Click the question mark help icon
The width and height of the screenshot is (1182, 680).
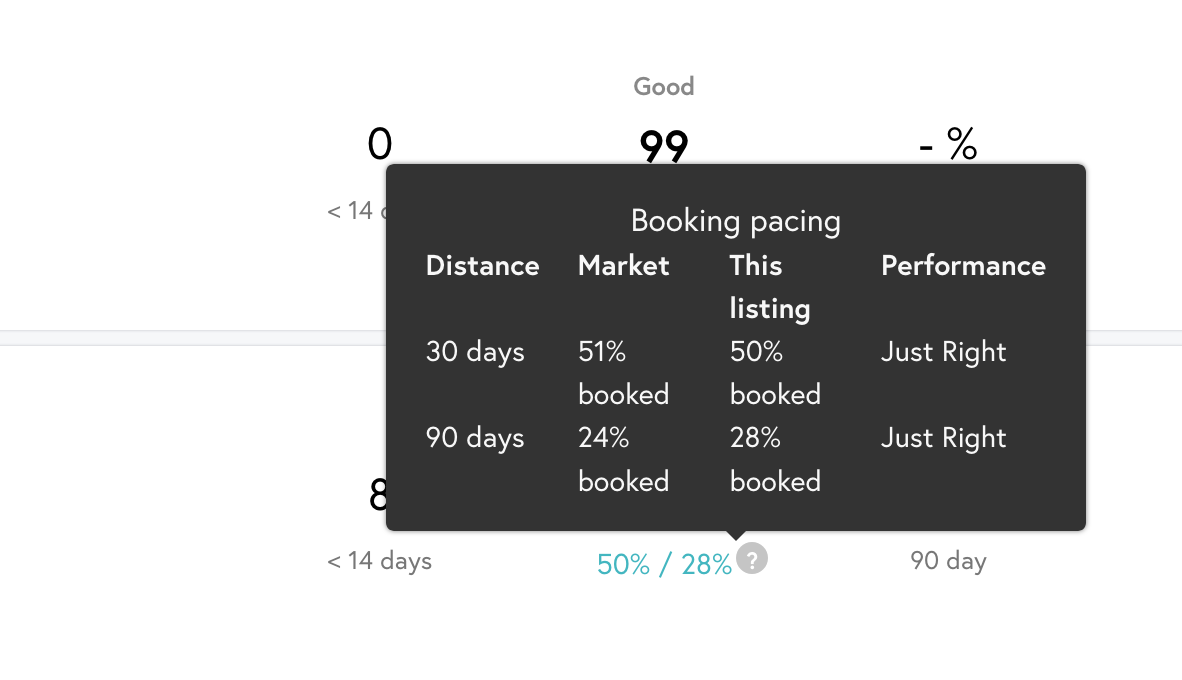coord(752,559)
